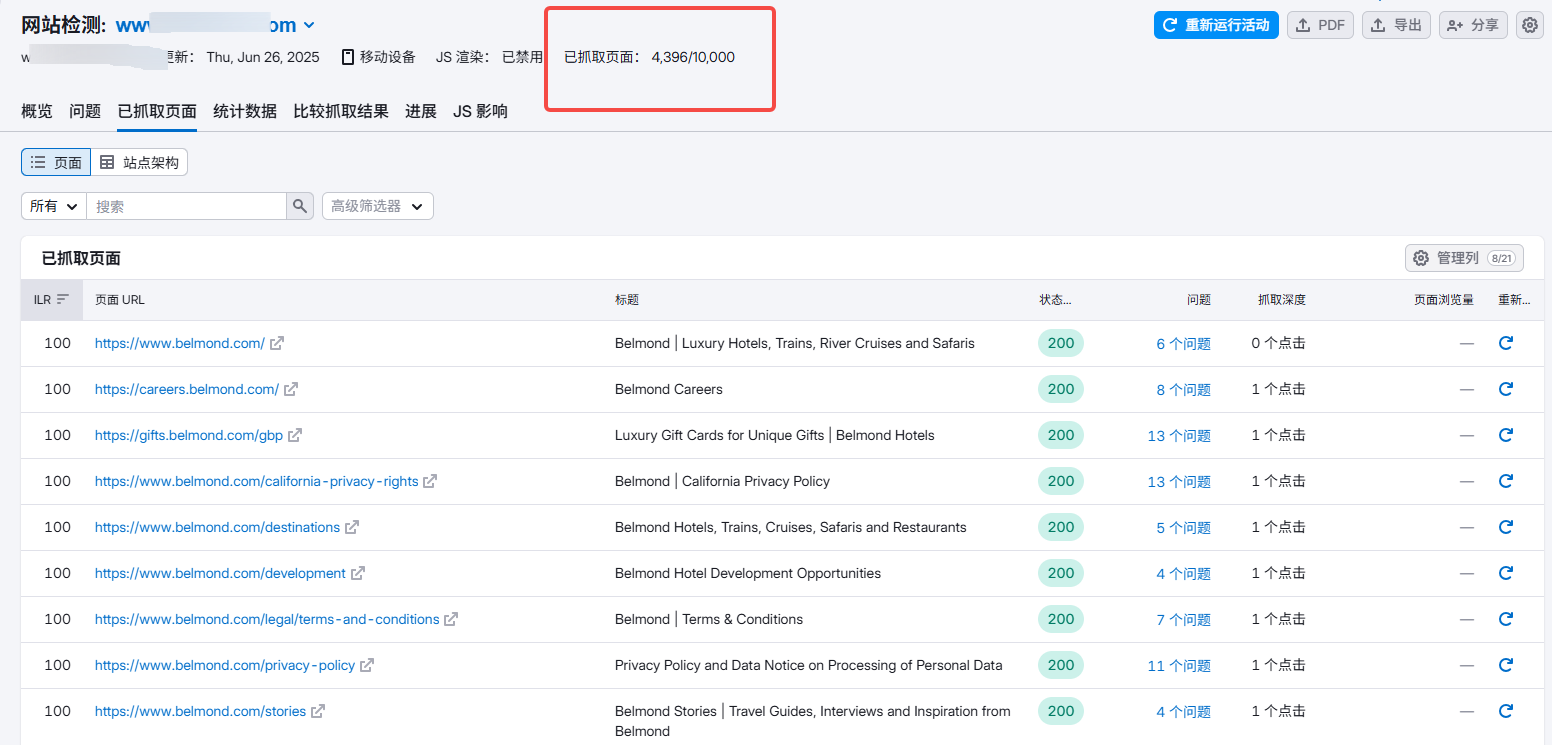Click the 管理列 columns button
Image resolution: width=1552 pixels, height=745 pixels.
click(x=1464, y=258)
